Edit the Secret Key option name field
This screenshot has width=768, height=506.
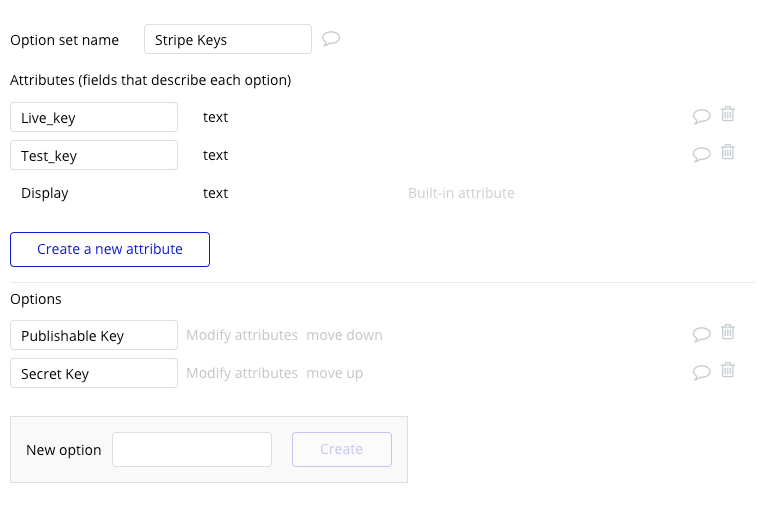[x=94, y=373]
